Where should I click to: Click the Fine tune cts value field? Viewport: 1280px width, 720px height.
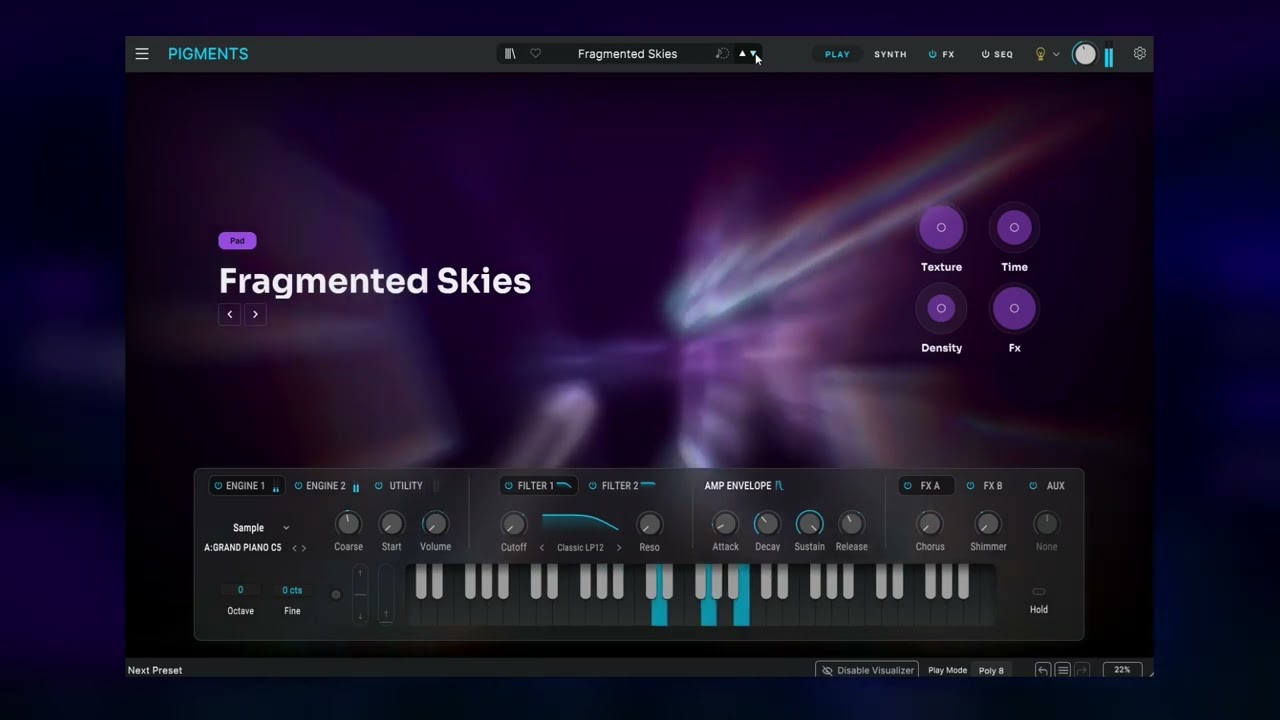point(292,590)
